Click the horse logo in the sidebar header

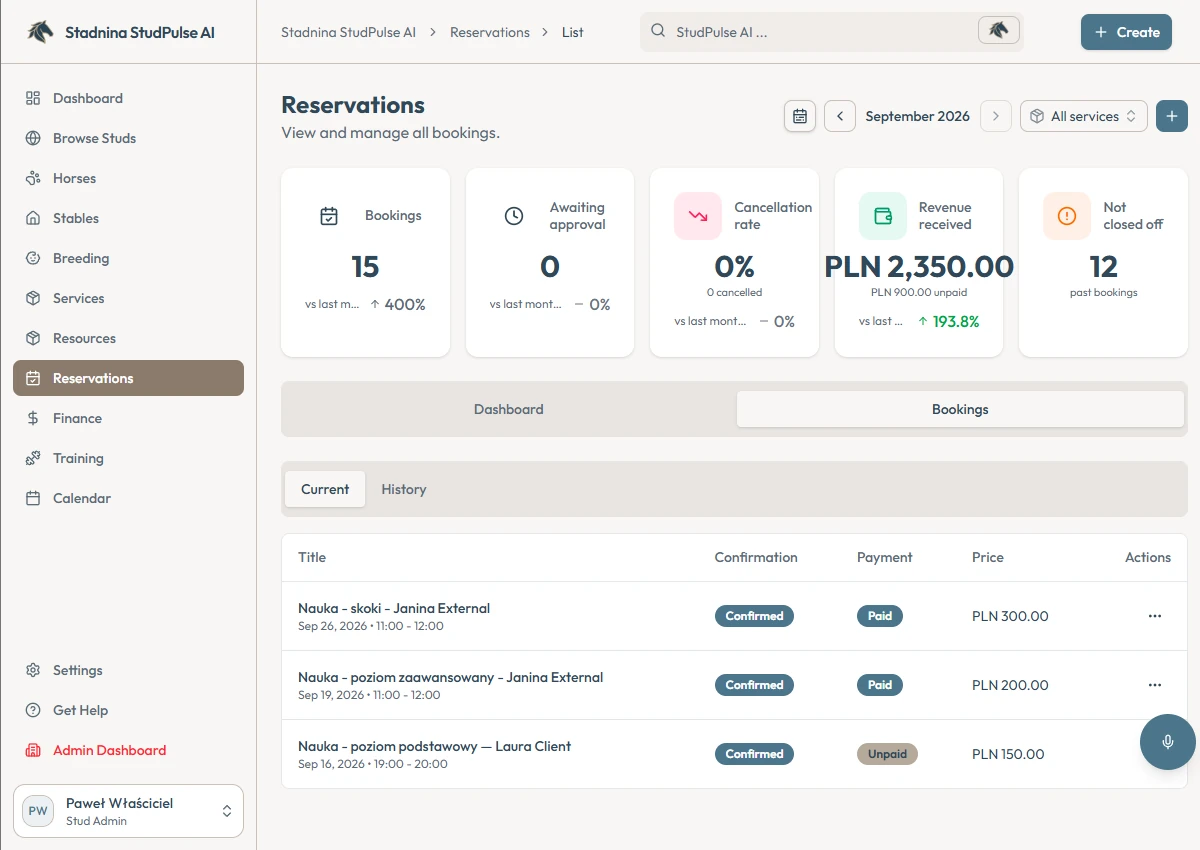(40, 32)
